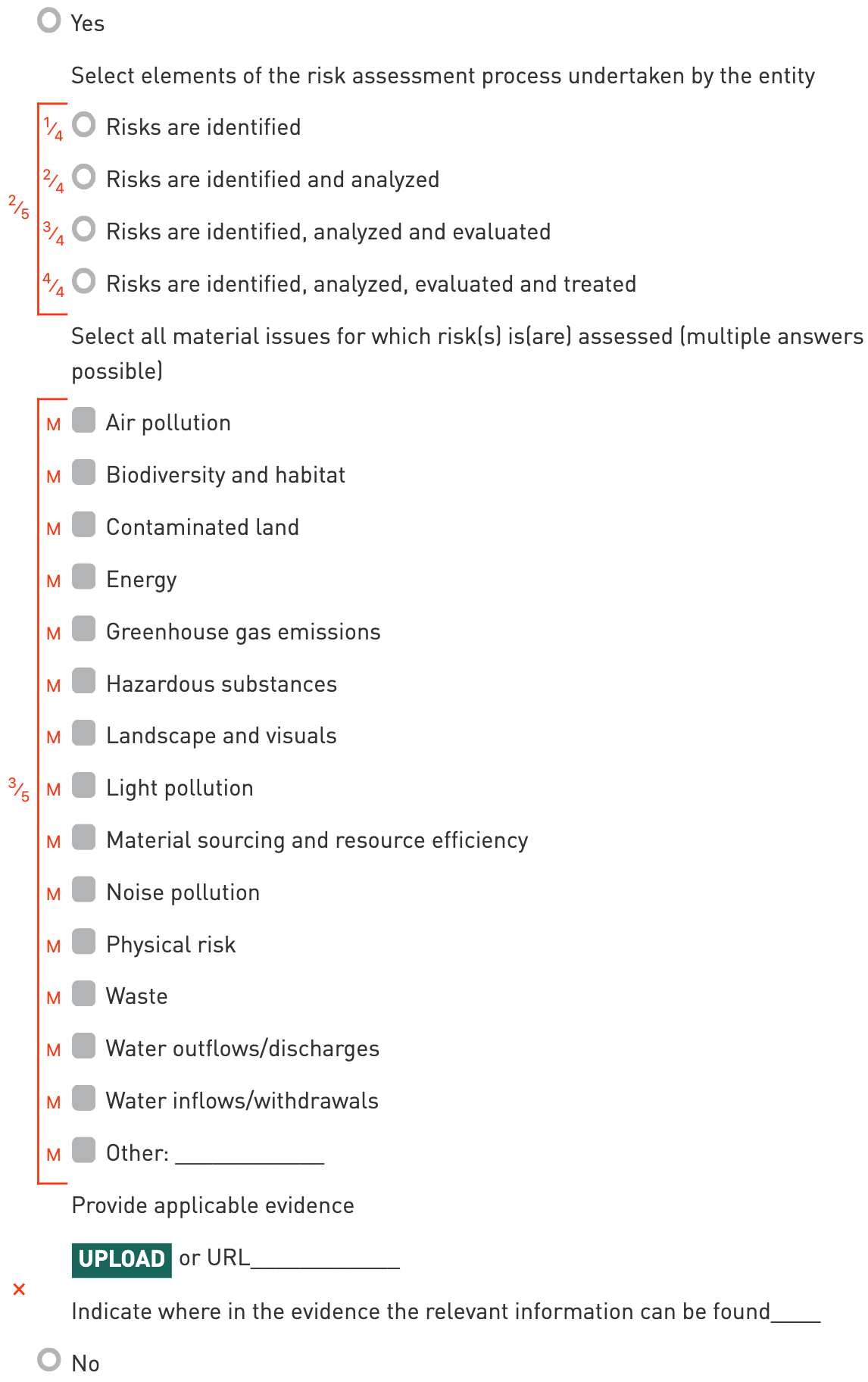Image resolution: width=868 pixels, height=1382 pixels.
Task: Check the Energy checkbox
Action: coord(84,577)
